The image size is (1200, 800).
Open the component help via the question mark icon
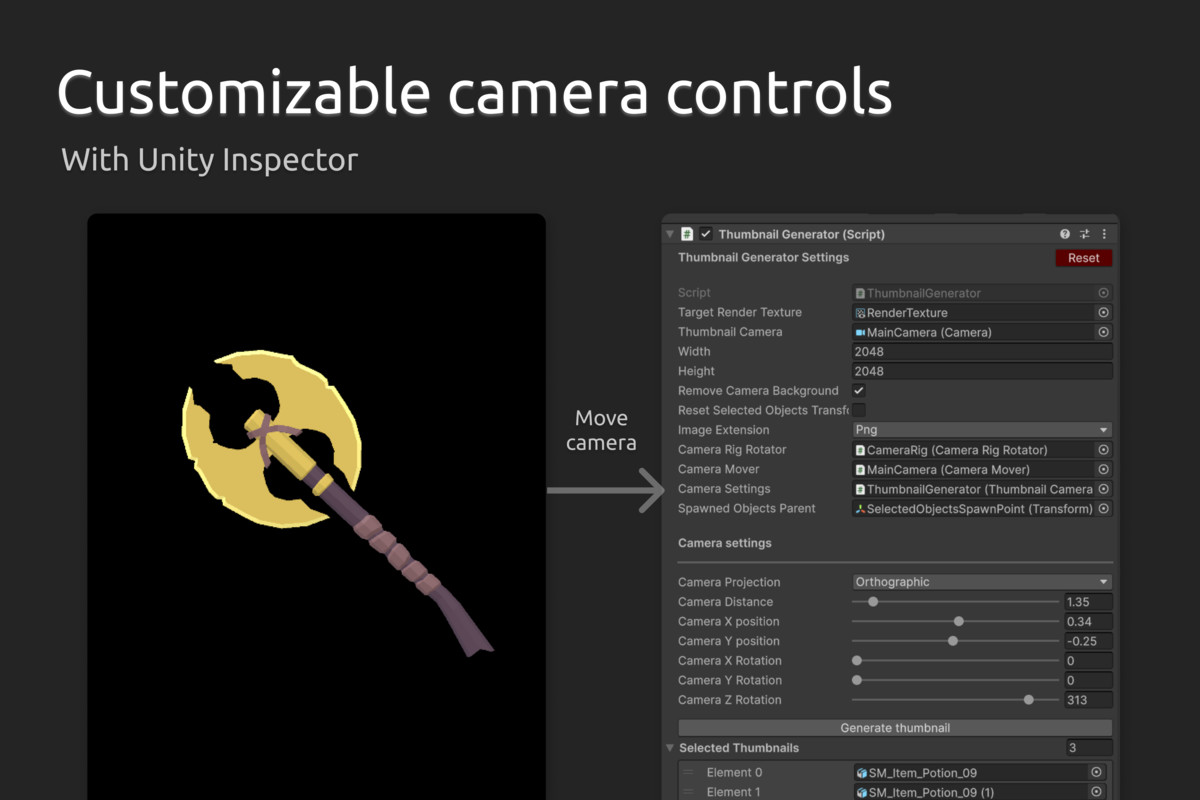tap(1064, 233)
